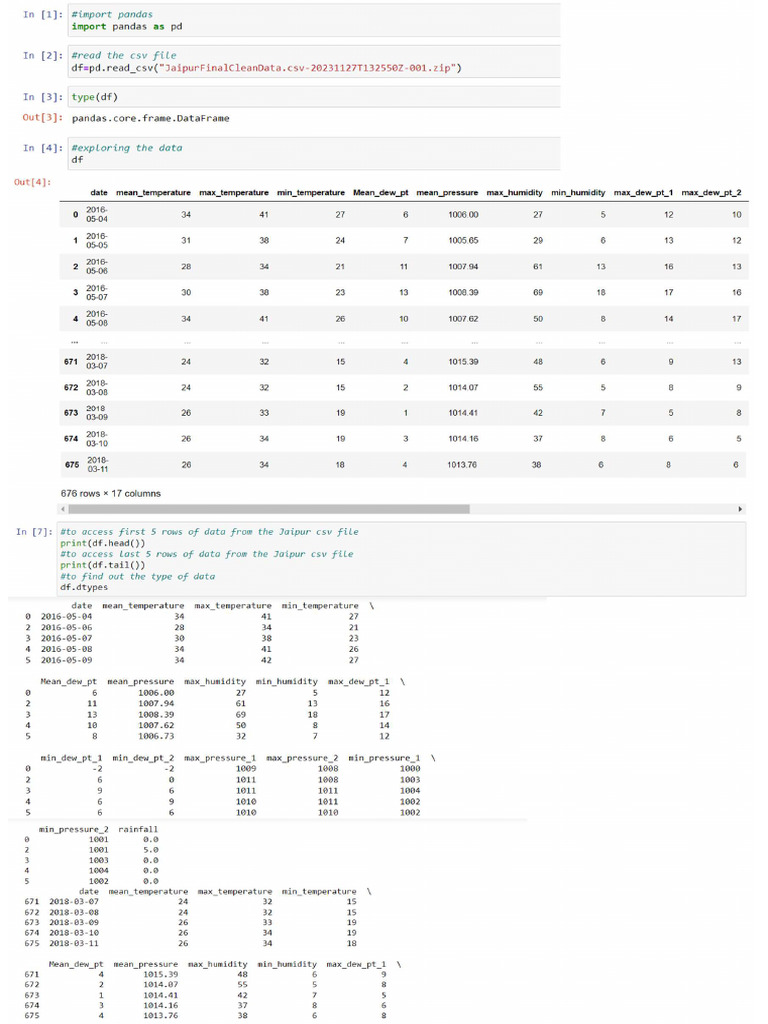Viewport: 768px width, 1024px height.
Task: Click the type(df) code cell
Action: (x=314, y=97)
